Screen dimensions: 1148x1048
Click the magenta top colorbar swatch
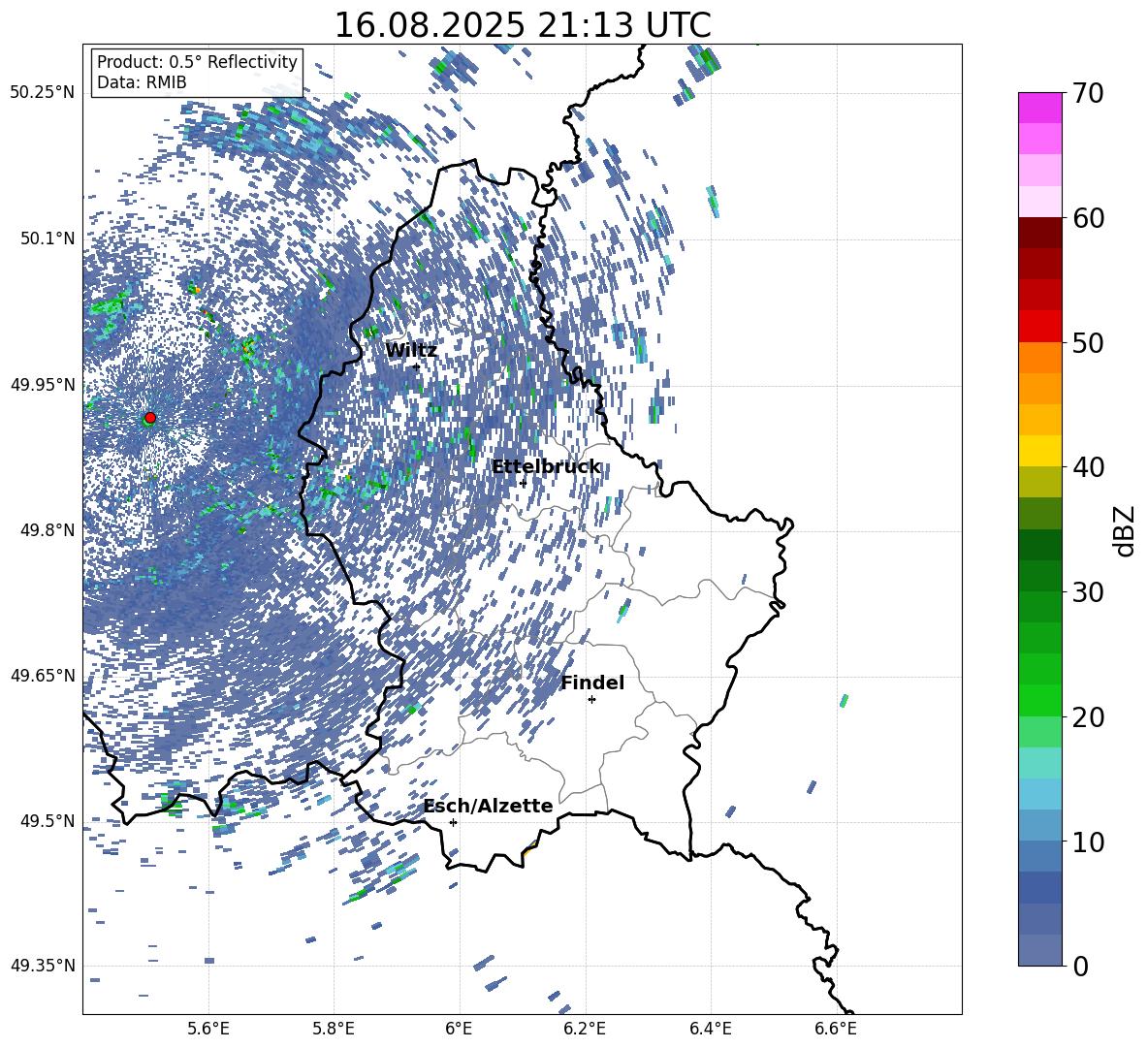pos(1039,108)
